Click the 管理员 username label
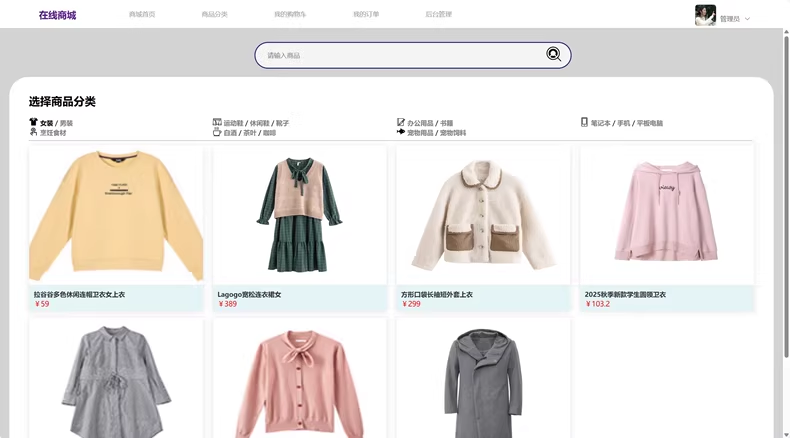Viewport: 790px width, 438px height. coord(730,19)
